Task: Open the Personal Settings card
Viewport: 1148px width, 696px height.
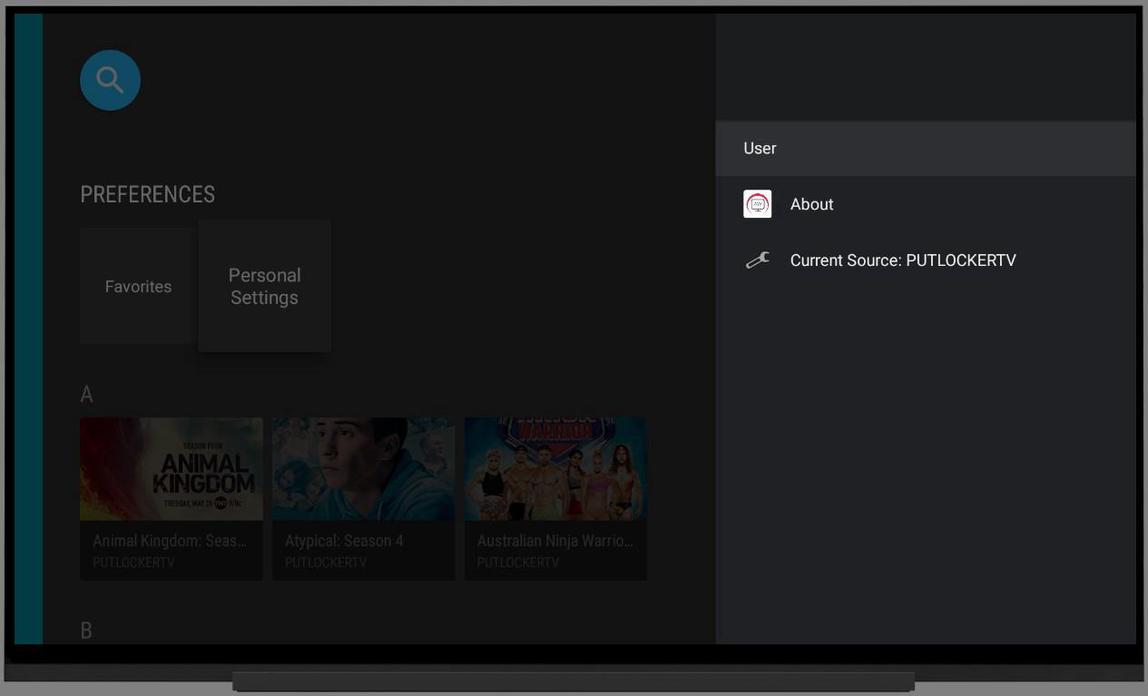Action: (x=264, y=284)
